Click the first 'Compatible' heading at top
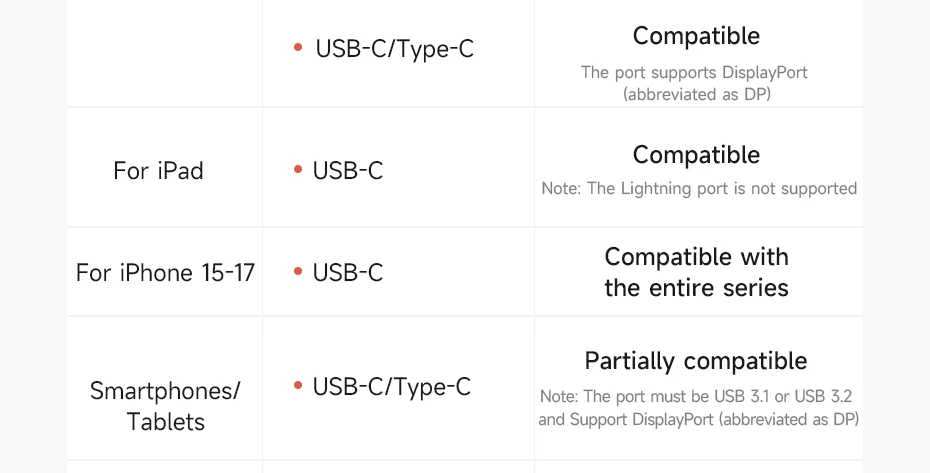 (696, 36)
